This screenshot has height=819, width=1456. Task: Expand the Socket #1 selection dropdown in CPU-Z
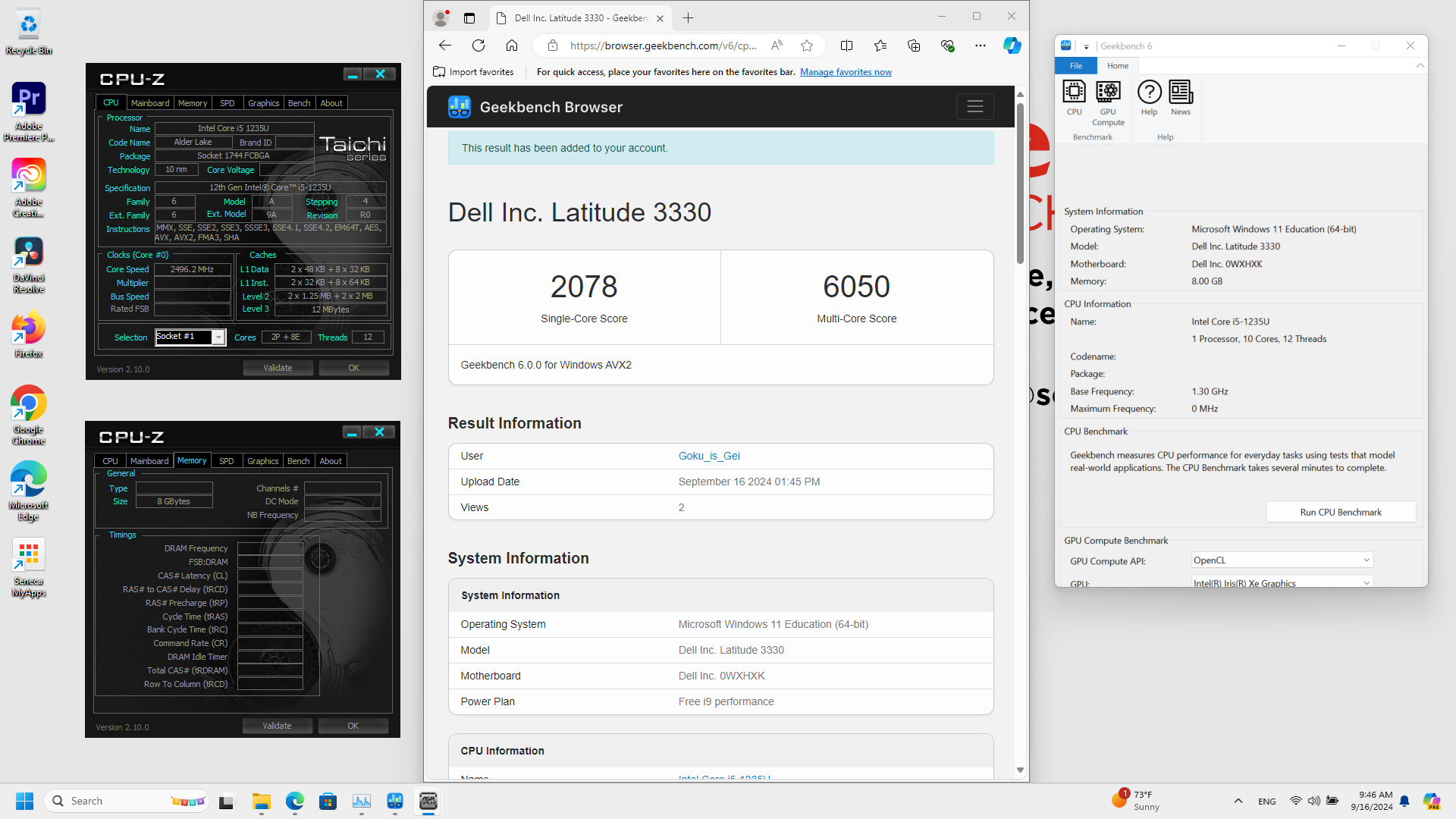click(218, 337)
